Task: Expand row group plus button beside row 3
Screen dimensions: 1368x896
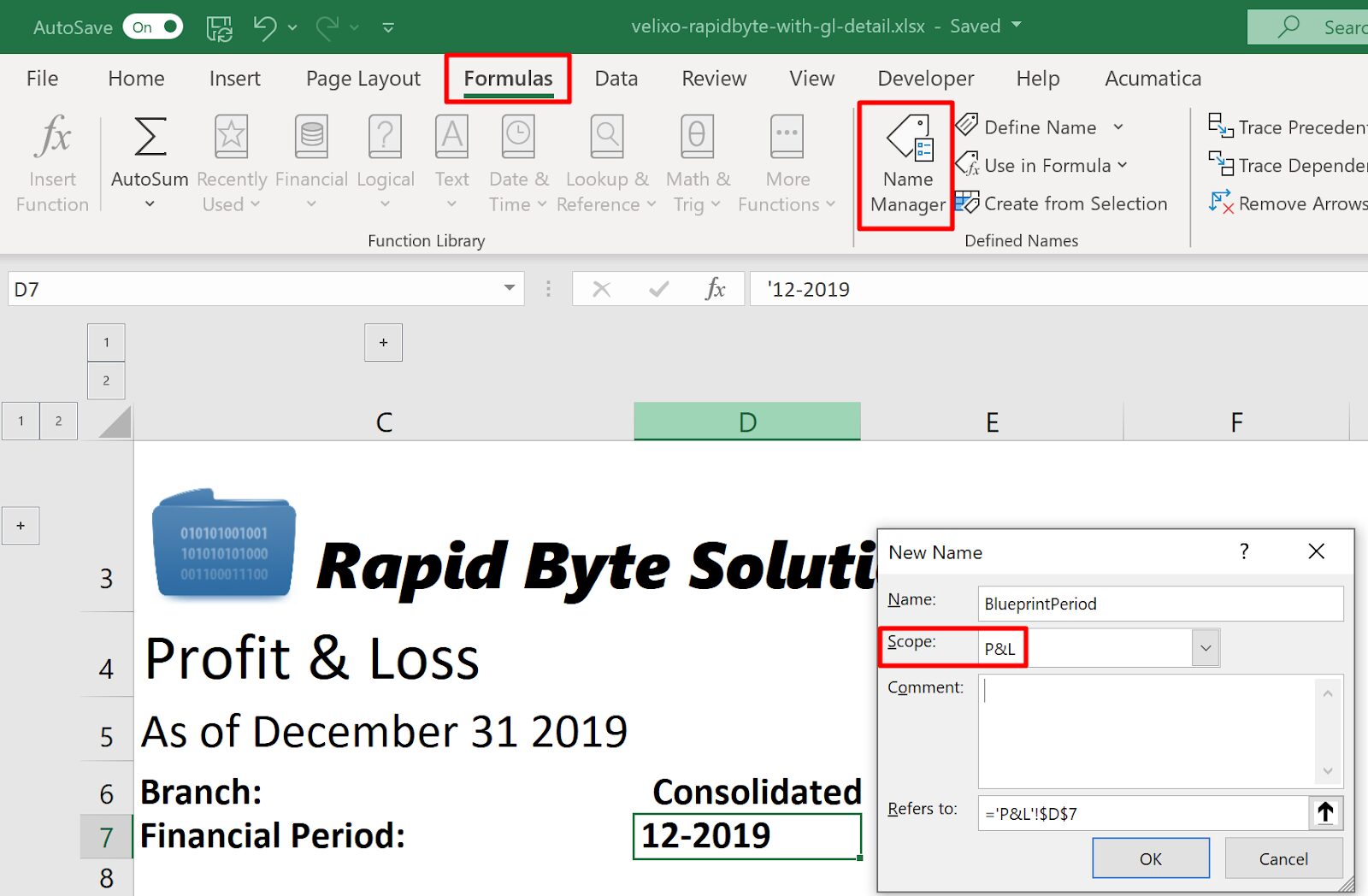Action: point(21,526)
